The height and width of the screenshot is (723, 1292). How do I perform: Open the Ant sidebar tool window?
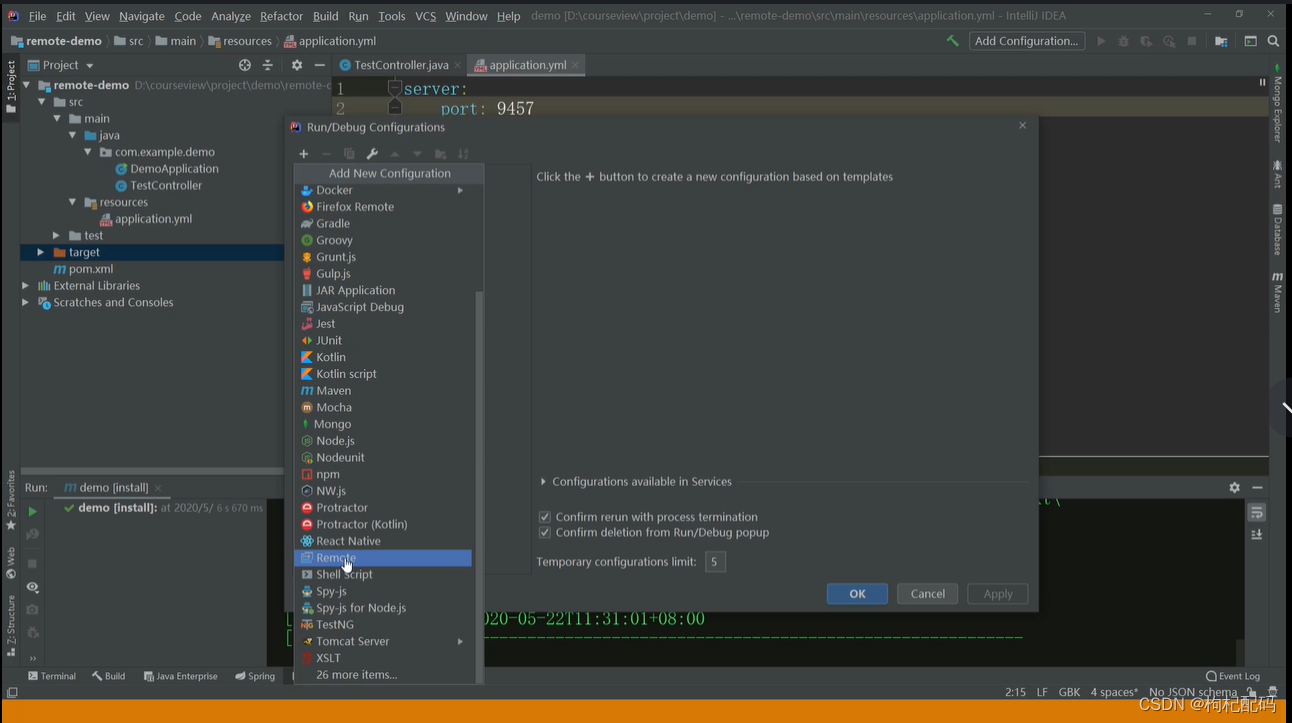click(1277, 174)
